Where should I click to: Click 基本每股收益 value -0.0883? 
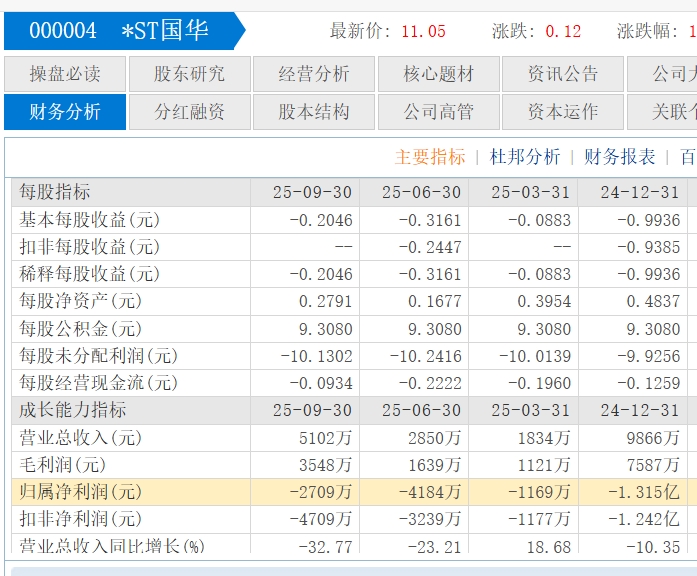coord(540,220)
